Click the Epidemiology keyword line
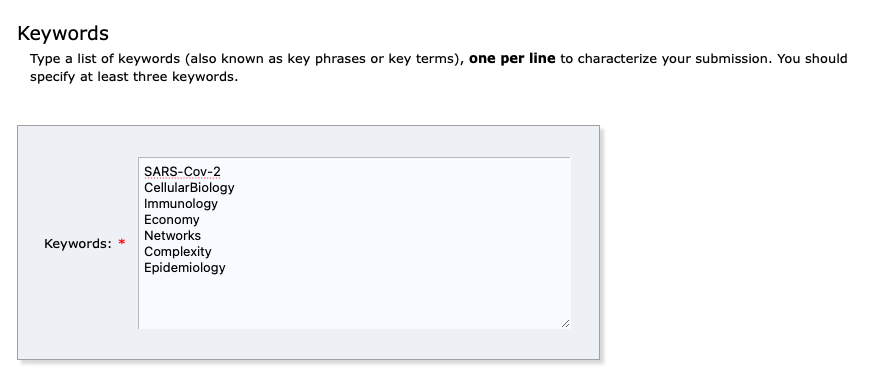The width and height of the screenshot is (881, 378). coord(184,267)
